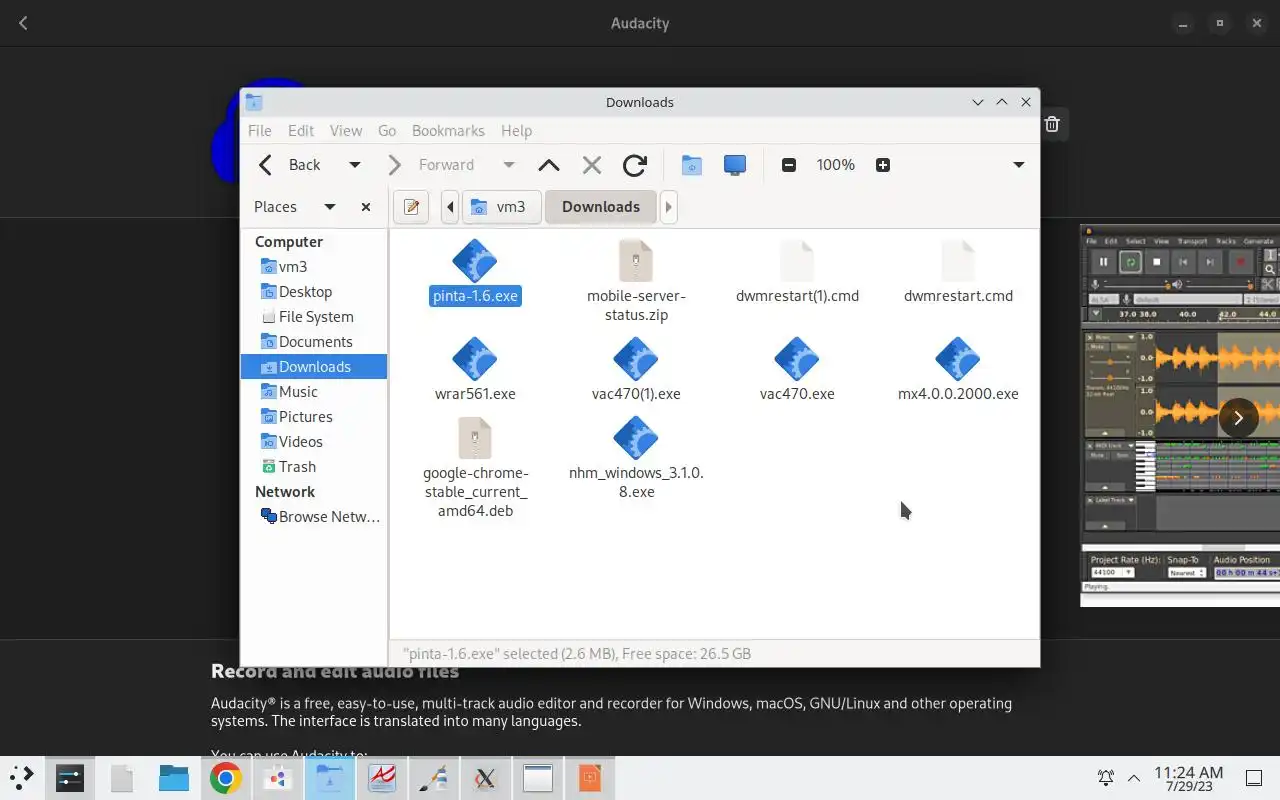Open the Computer toolbar icon

pos(735,165)
